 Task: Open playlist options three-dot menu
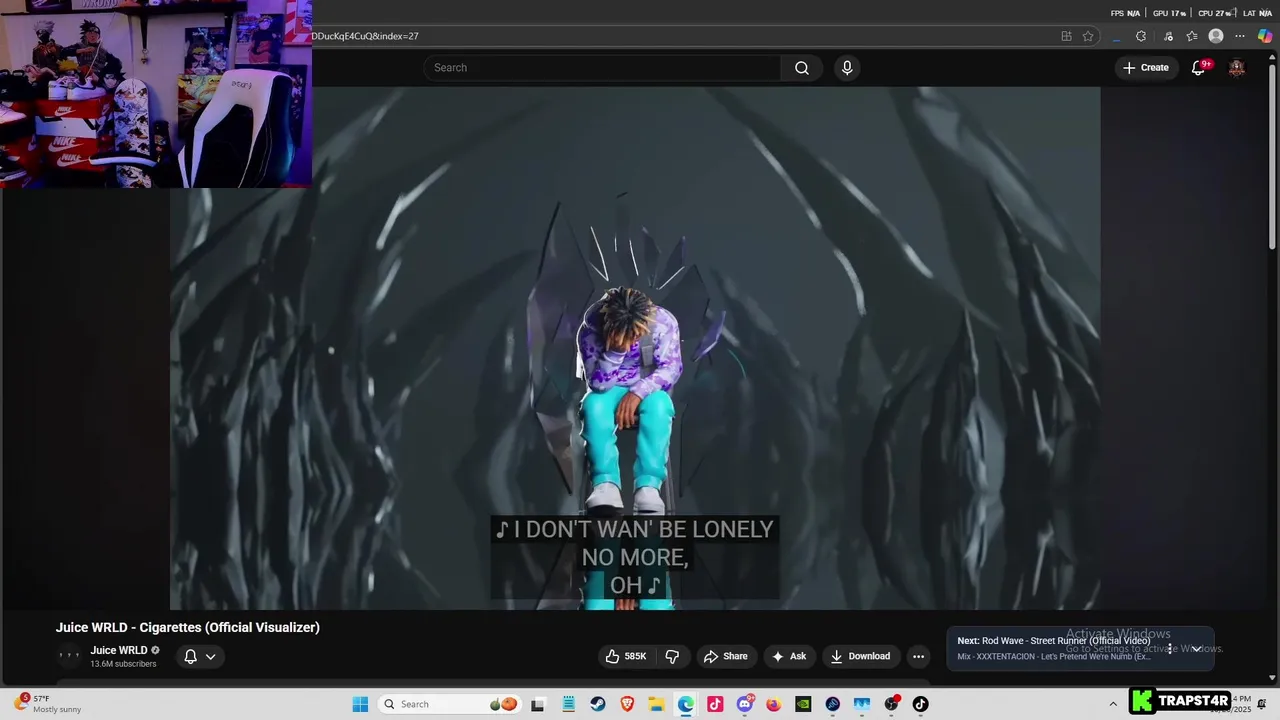point(1169,649)
